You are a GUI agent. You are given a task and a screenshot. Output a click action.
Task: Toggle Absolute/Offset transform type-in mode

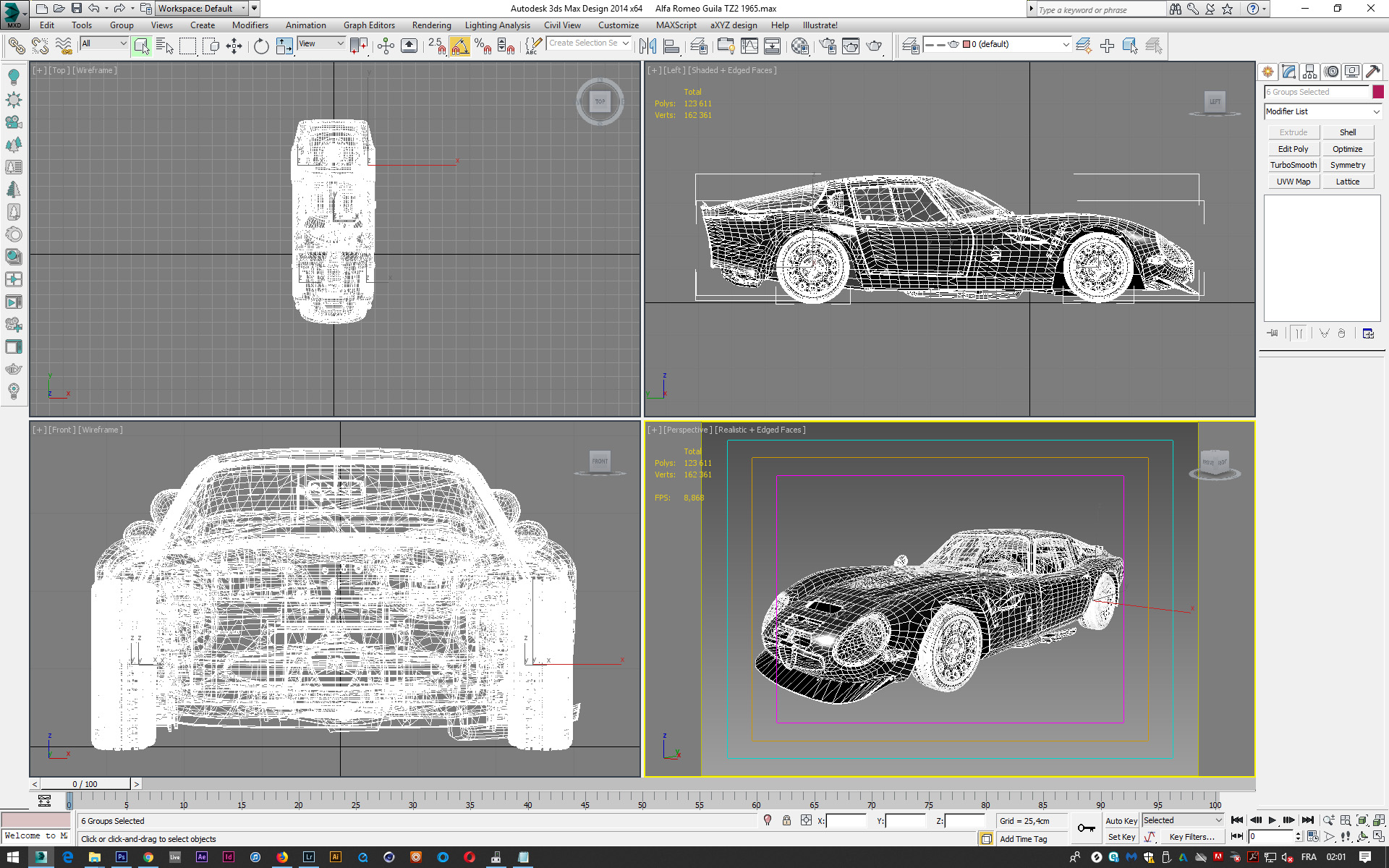point(806,820)
